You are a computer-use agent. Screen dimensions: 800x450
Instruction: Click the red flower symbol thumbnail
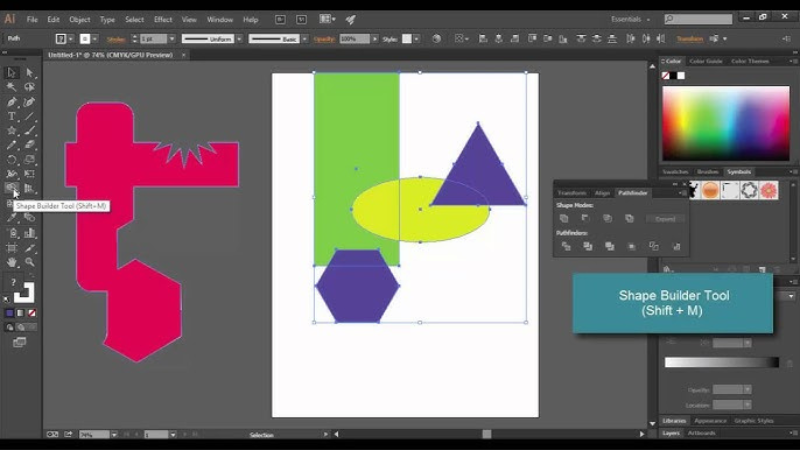[768, 190]
